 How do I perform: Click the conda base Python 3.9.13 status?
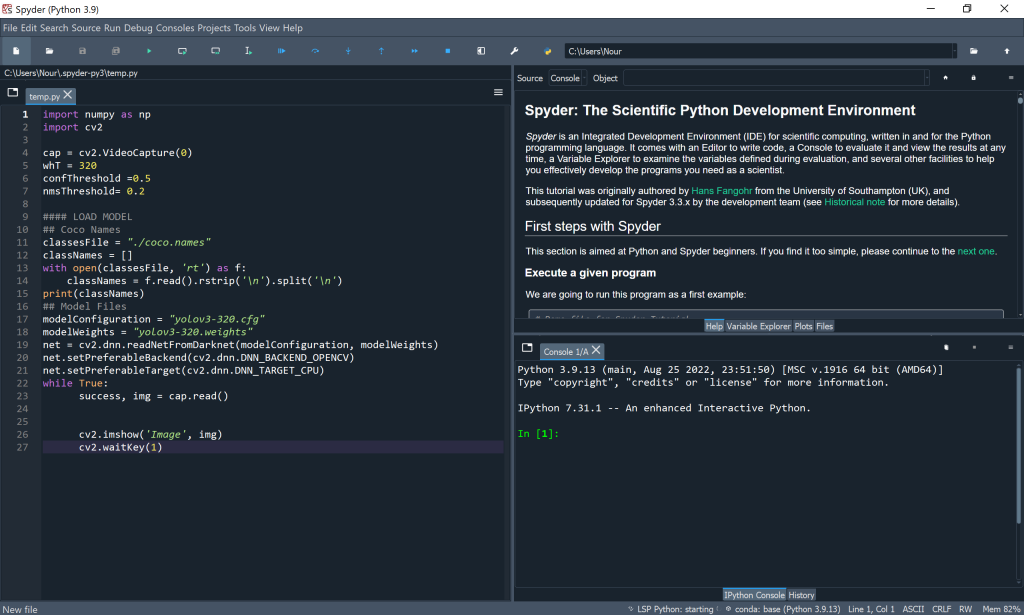[783, 609]
